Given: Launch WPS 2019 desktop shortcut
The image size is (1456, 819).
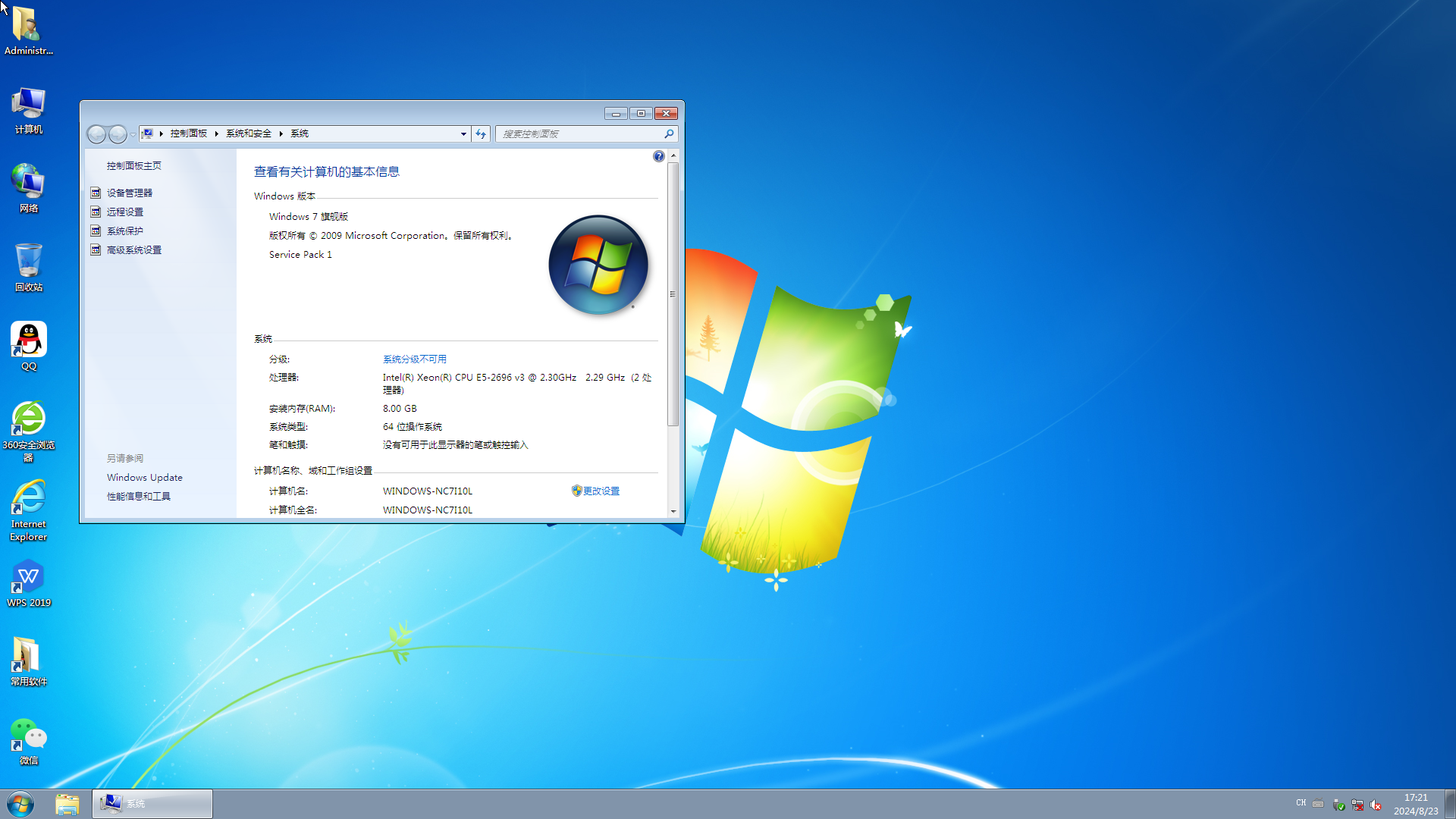Looking at the screenshot, I should pyautogui.click(x=28, y=583).
